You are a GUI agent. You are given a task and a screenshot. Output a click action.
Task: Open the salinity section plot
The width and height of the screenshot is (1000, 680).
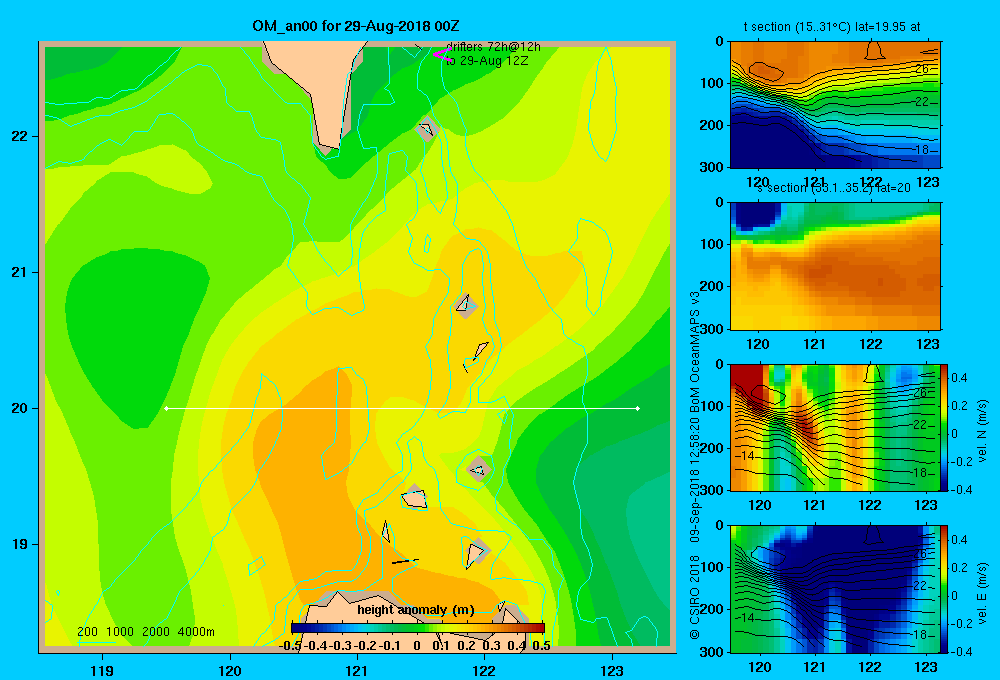point(835,266)
